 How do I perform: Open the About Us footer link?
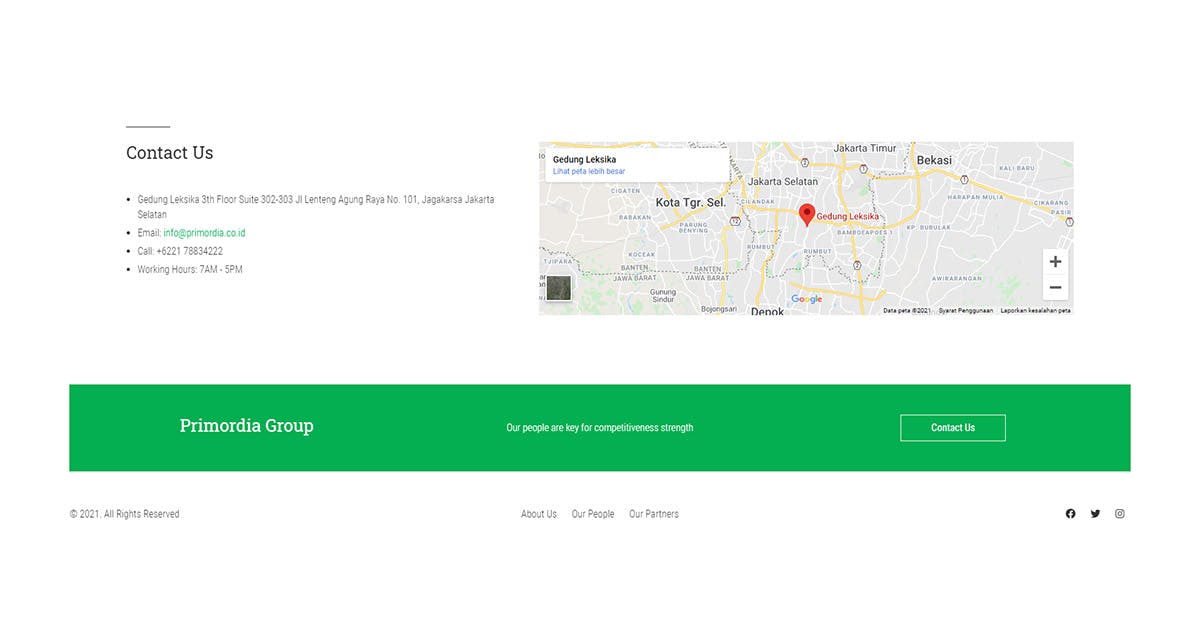pos(539,514)
